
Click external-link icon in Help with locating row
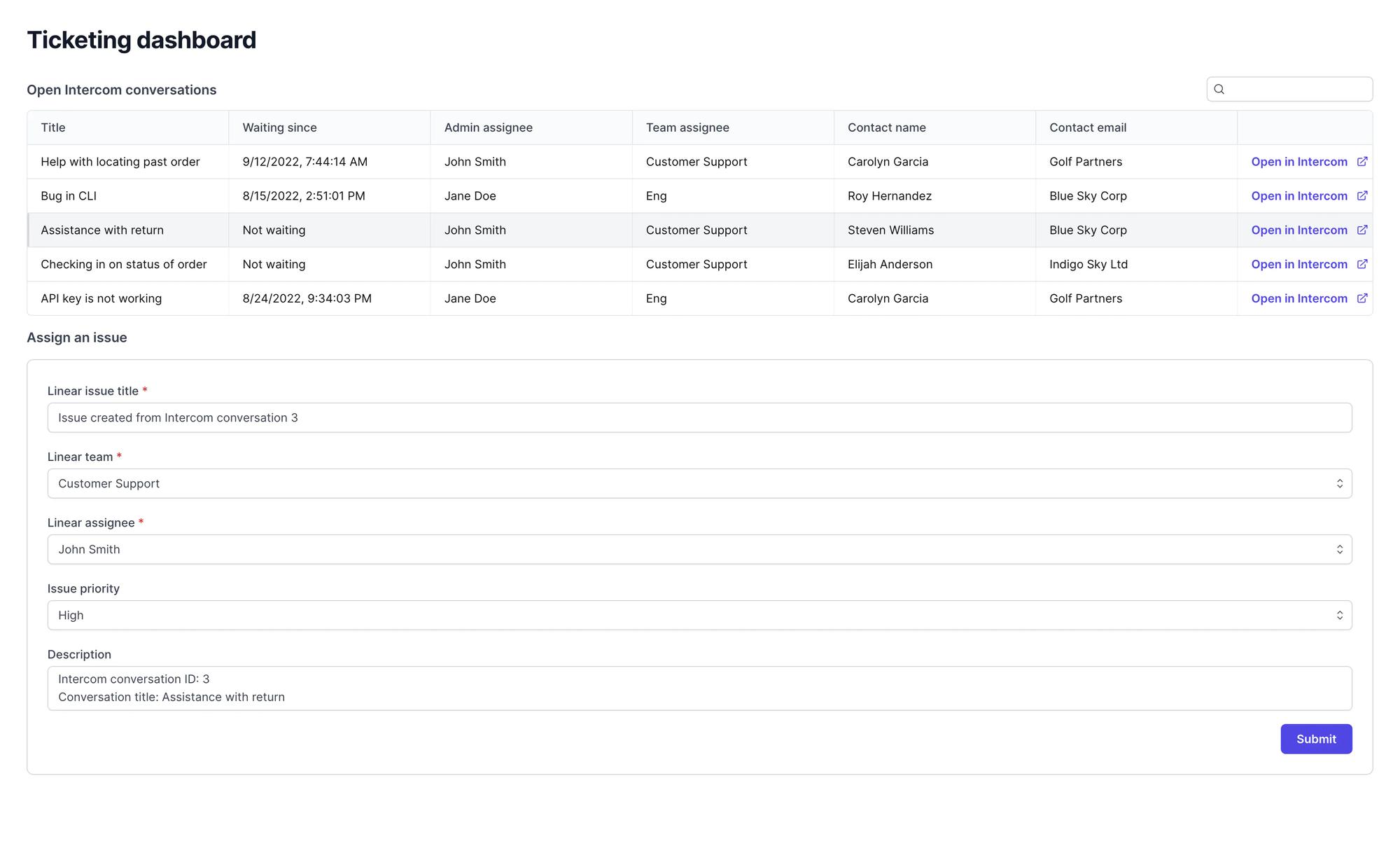tap(1362, 162)
